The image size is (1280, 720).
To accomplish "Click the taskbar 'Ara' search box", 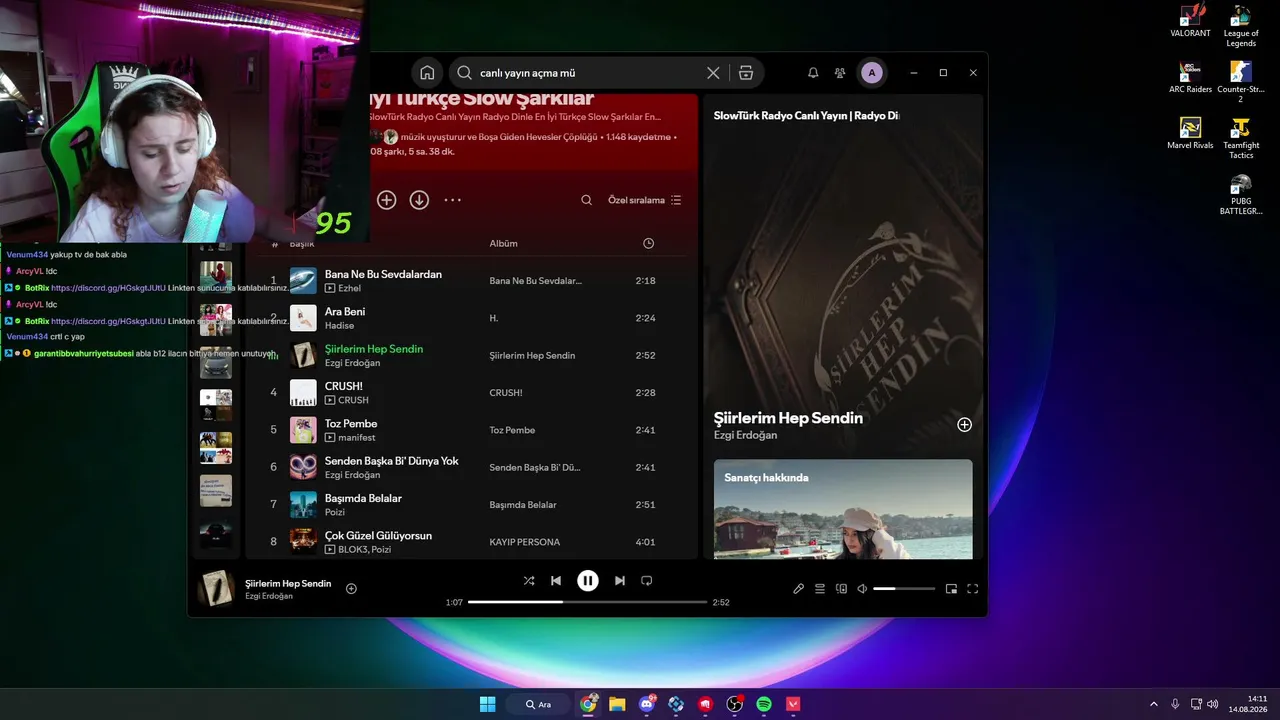I will click(538, 704).
